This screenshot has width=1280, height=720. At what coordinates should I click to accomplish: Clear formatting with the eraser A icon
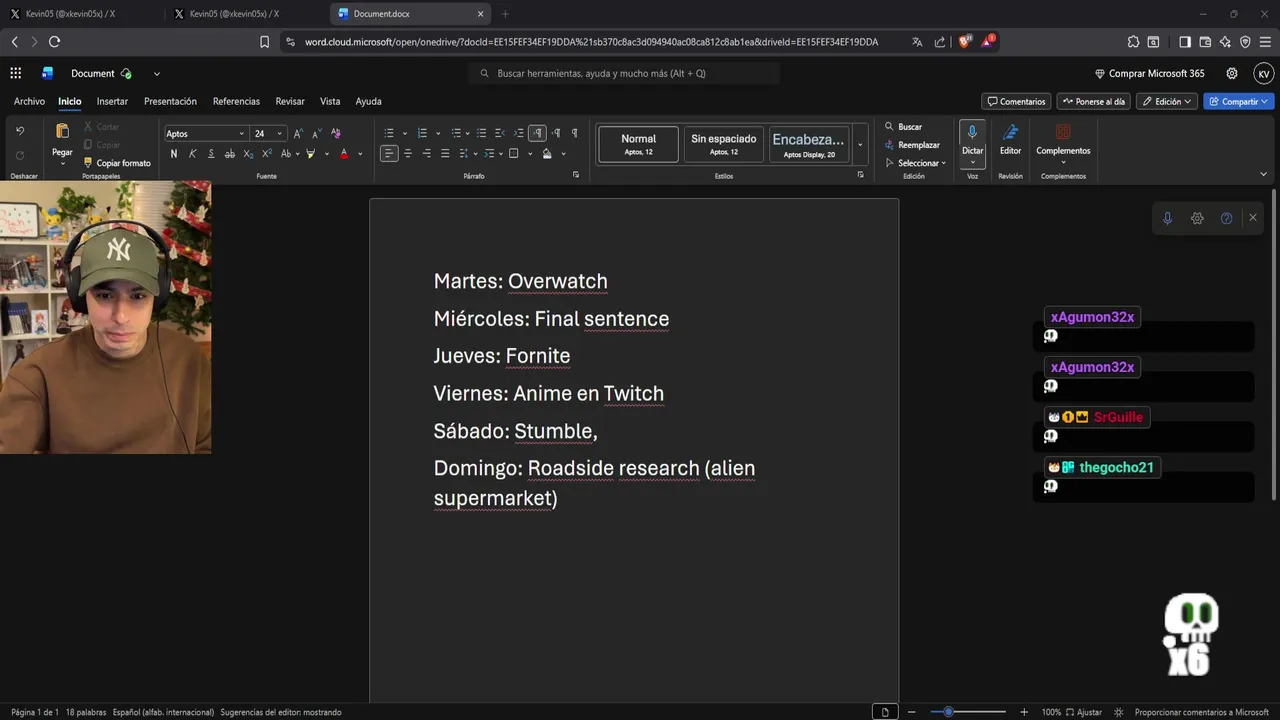335,133
